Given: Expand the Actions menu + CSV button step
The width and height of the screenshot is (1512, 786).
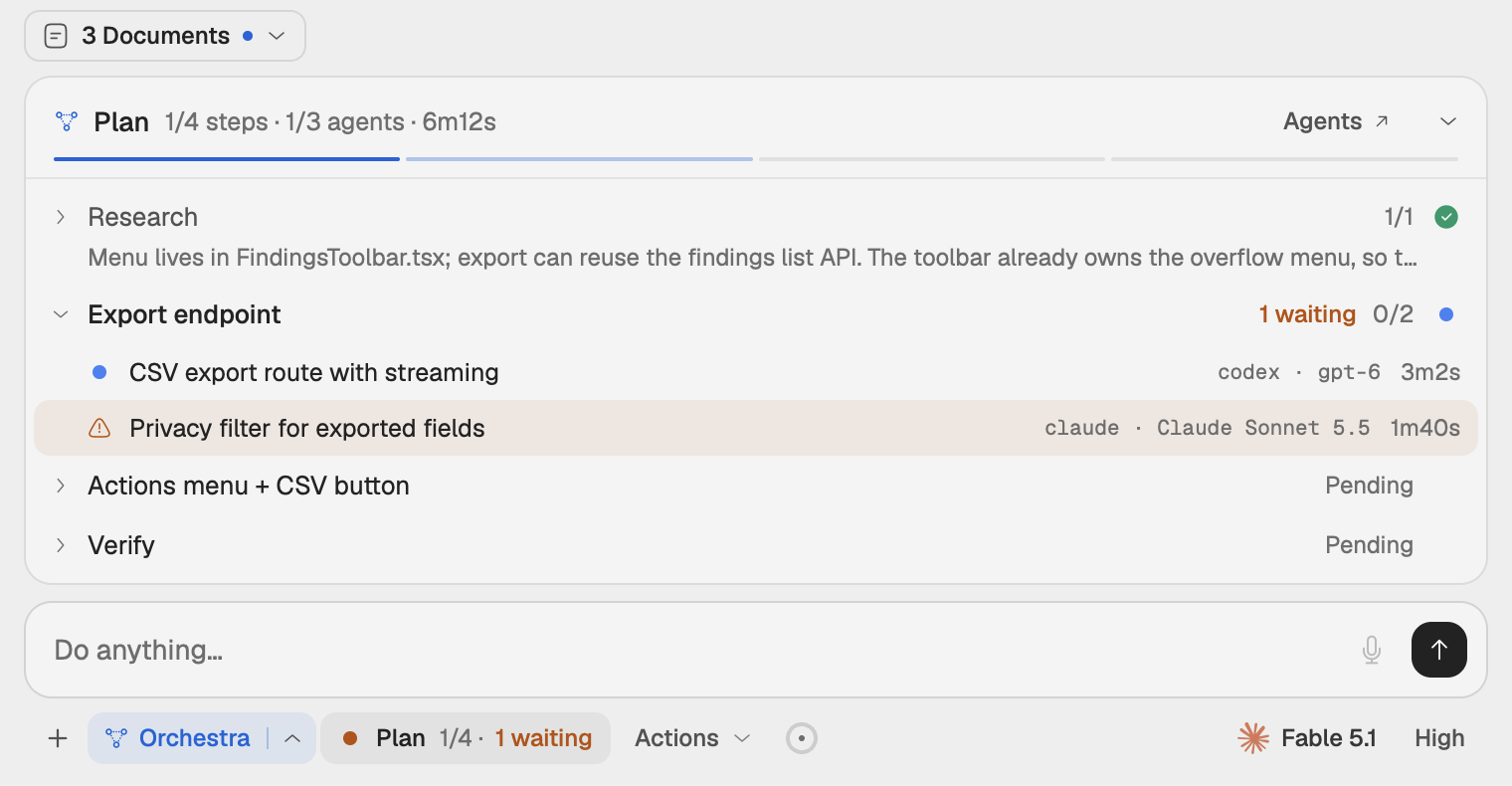Looking at the screenshot, I should click(x=61, y=486).
